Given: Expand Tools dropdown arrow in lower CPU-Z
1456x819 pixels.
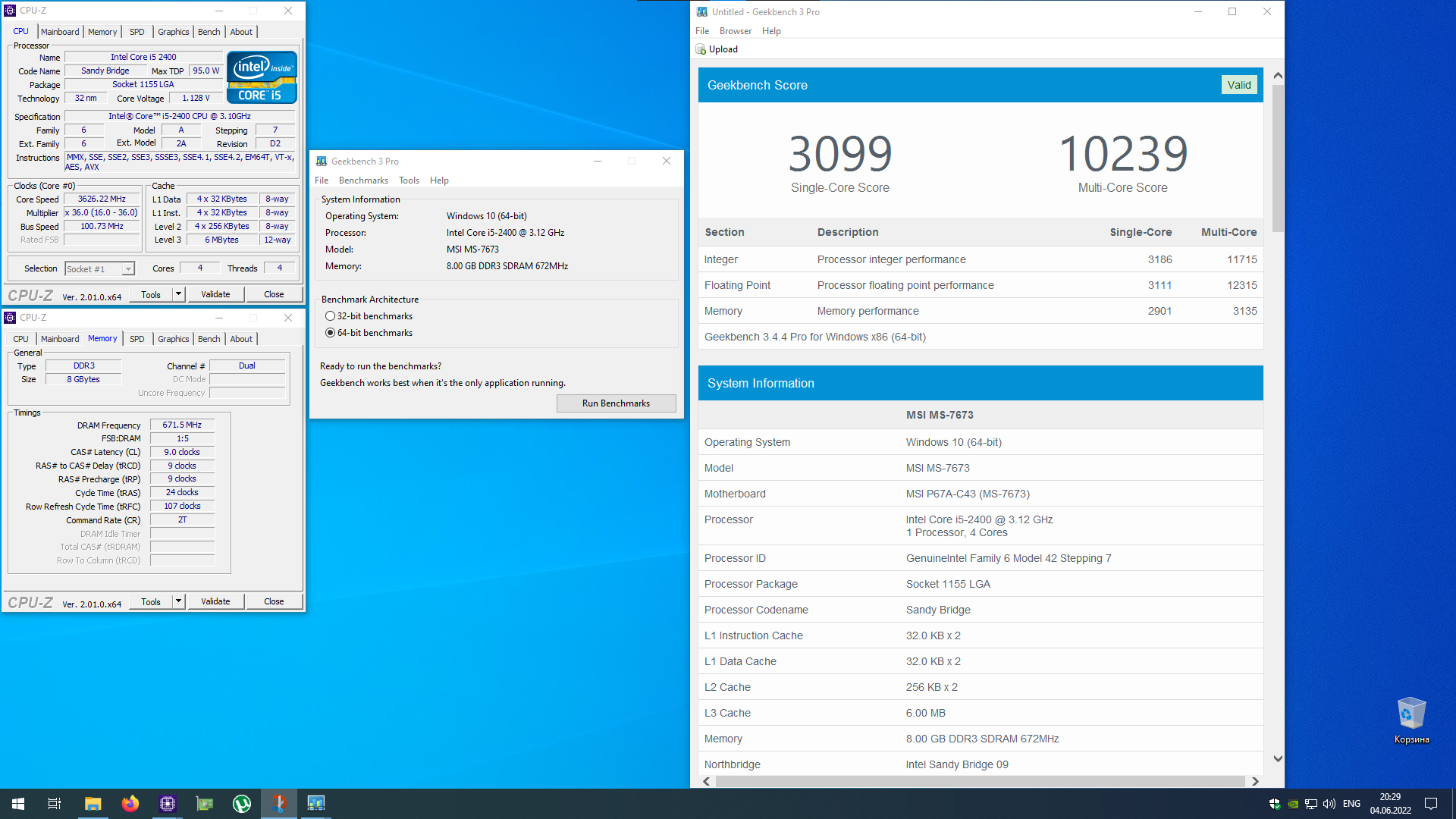Looking at the screenshot, I should 179,601.
